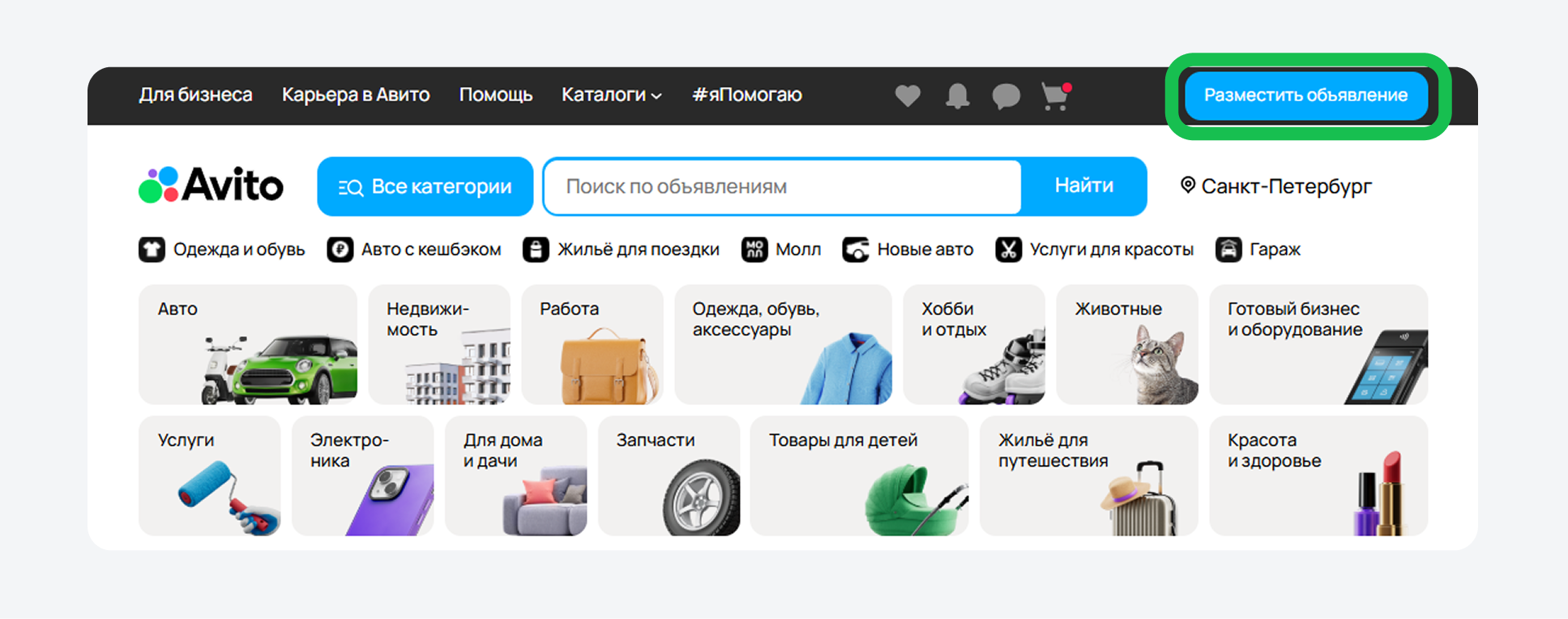The width and height of the screenshot is (1568, 619).
Task: Open messages speech bubble icon
Action: [1006, 96]
